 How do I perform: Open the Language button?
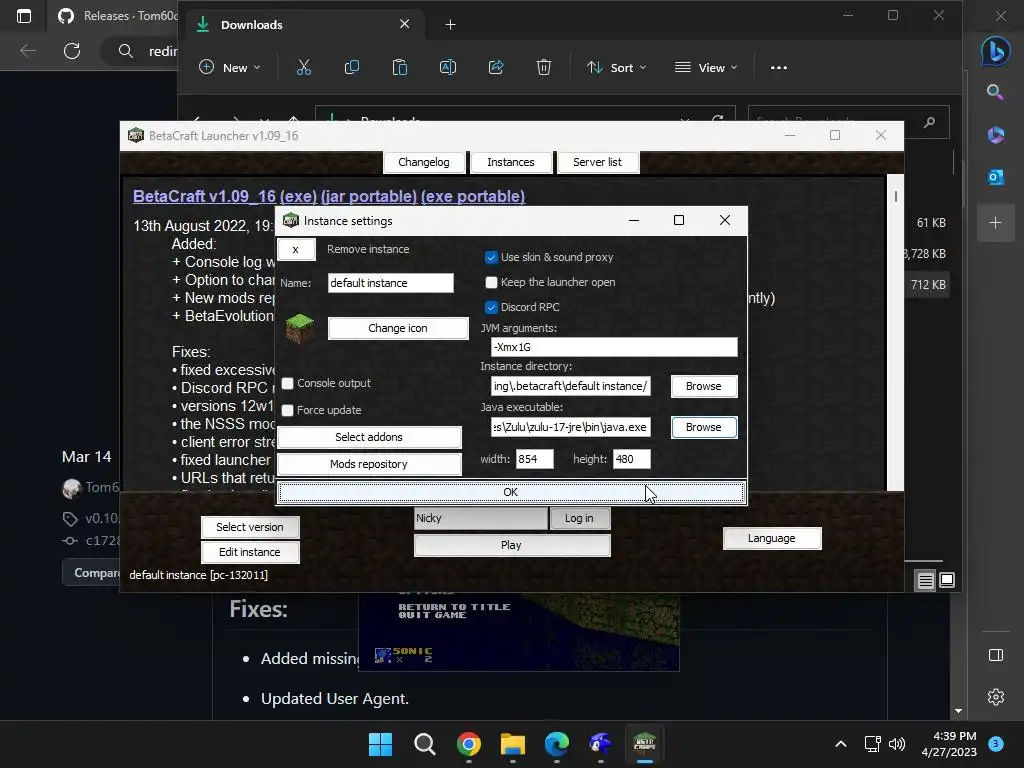(x=772, y=538)
